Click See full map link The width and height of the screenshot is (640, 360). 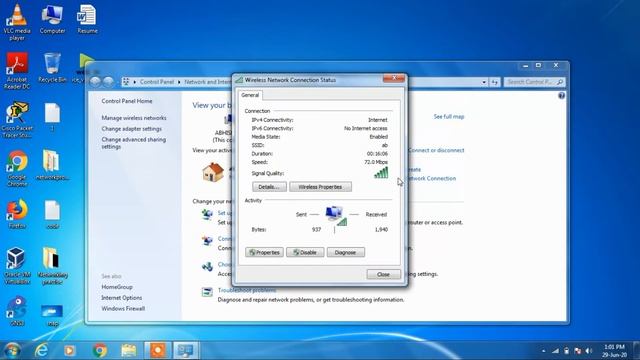(449, 116)
